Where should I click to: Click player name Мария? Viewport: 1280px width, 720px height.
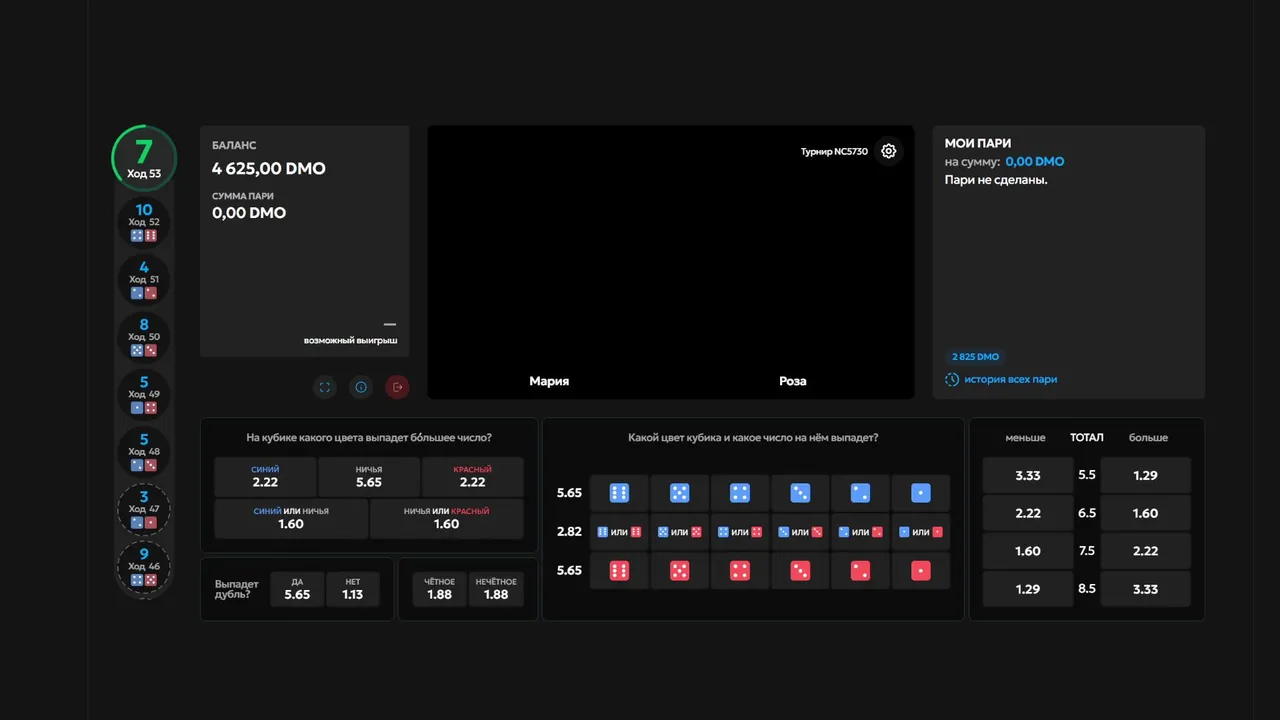tap(549, 381)
